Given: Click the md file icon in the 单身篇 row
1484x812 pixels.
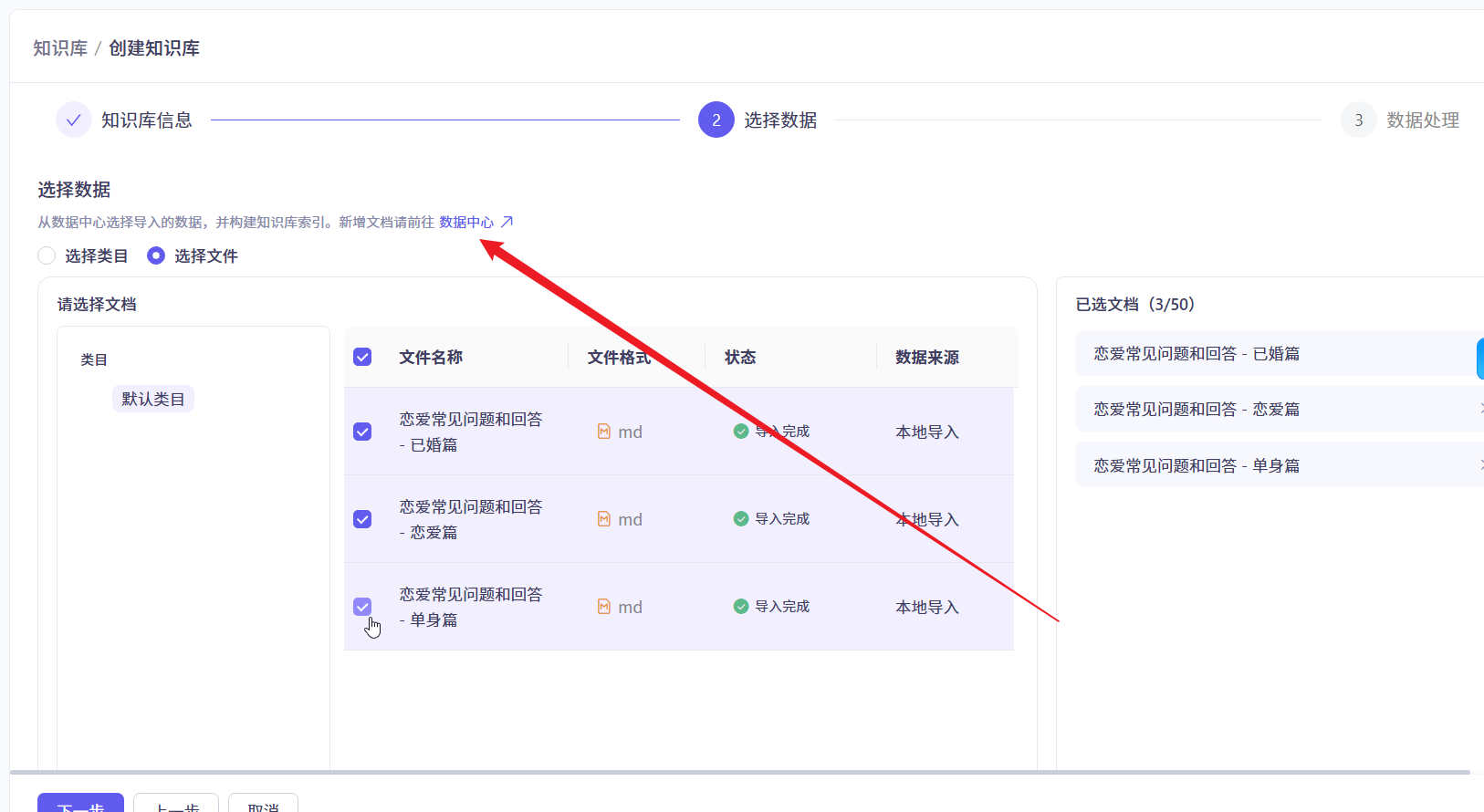Looking at the screenshot, I should click(604, 607).
